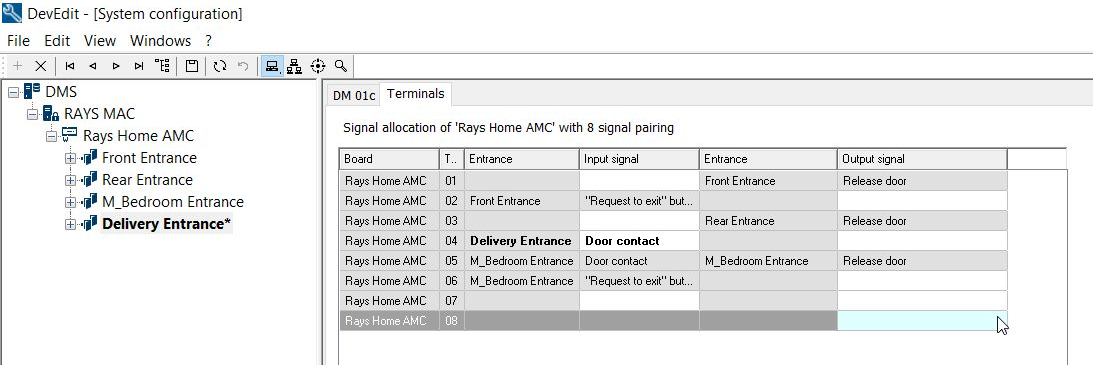Click the delete X toolbar icon
The image size is (1093, 365).
click(40, 66)
